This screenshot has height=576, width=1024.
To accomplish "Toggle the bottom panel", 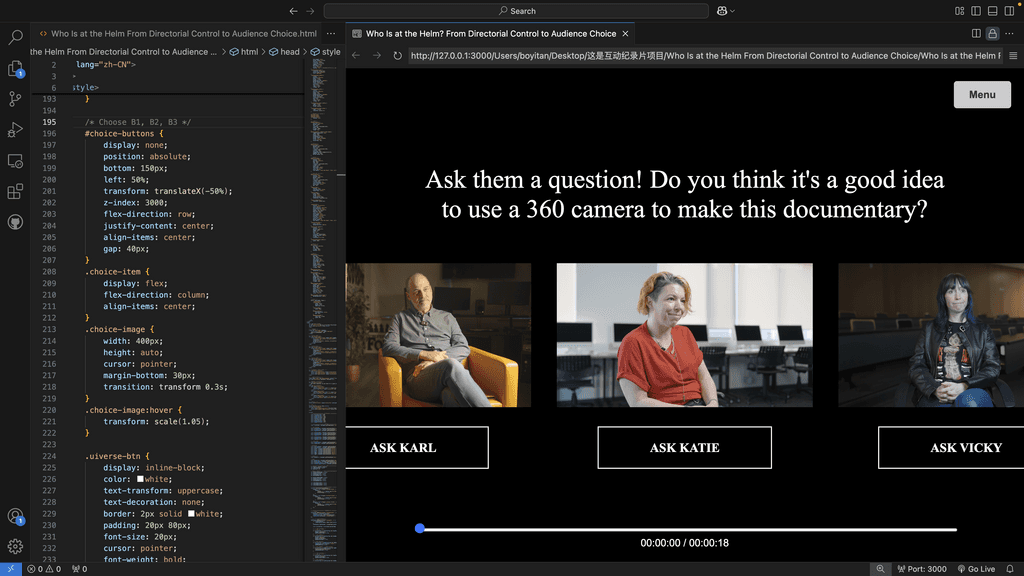I will coord(993,11).
